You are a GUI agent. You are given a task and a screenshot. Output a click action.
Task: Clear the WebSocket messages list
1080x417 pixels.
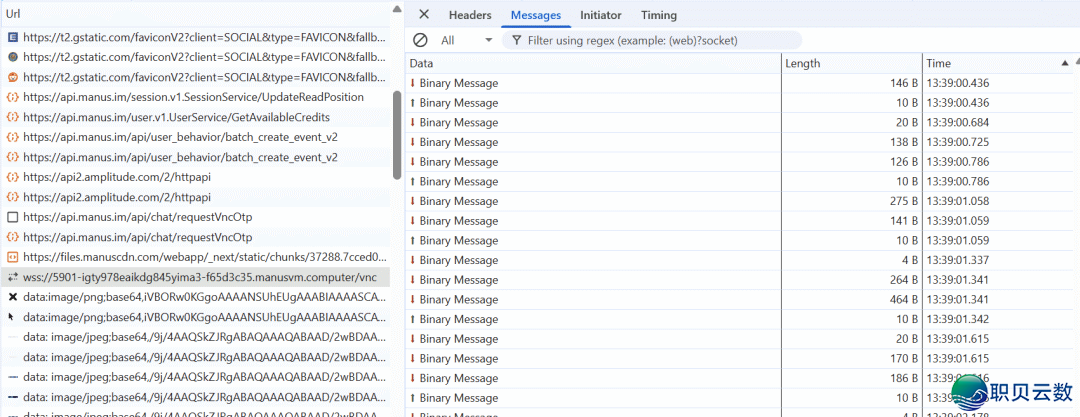coord(420,40)
